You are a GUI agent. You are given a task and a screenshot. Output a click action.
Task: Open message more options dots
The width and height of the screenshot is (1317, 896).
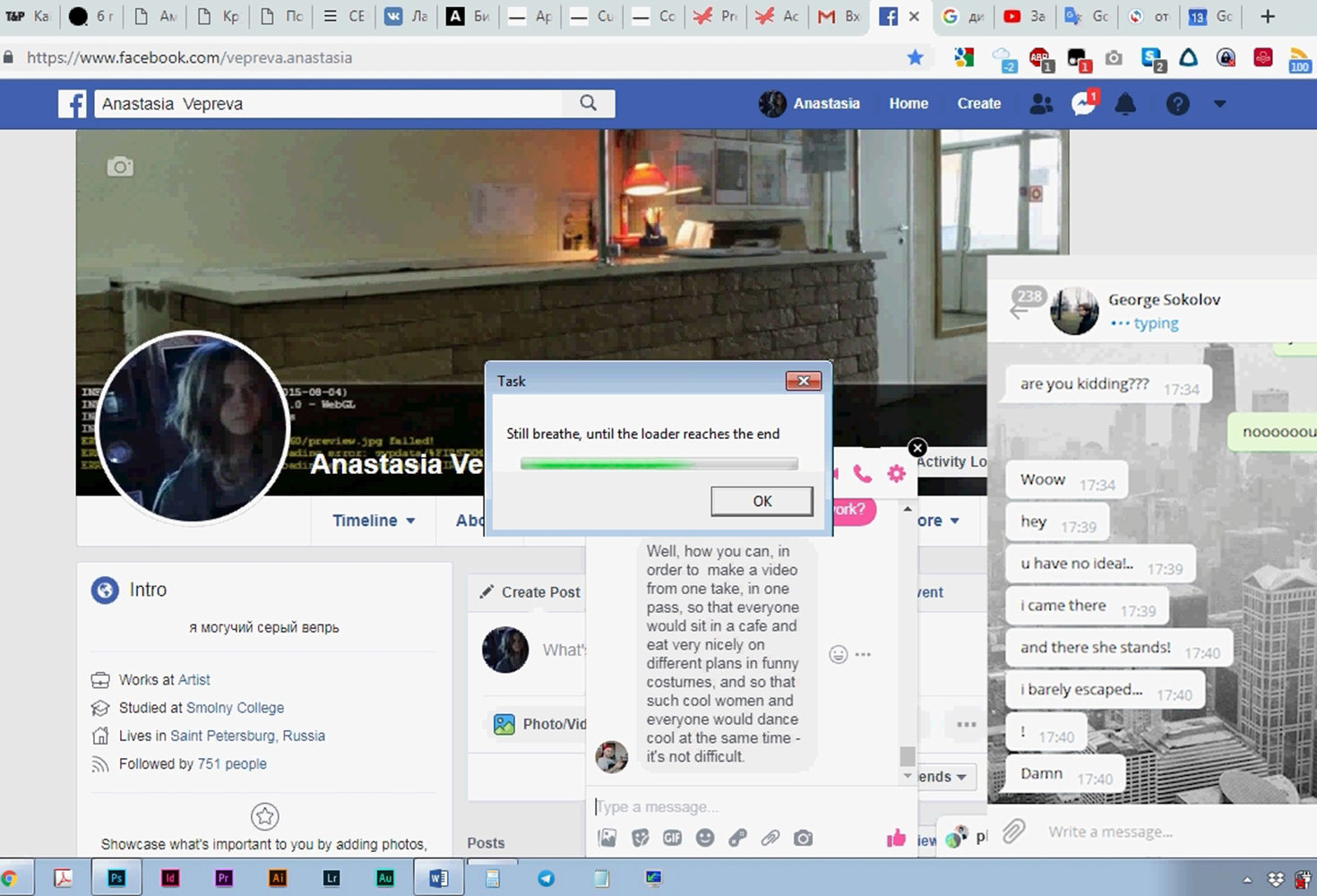(x=863, y=655)
